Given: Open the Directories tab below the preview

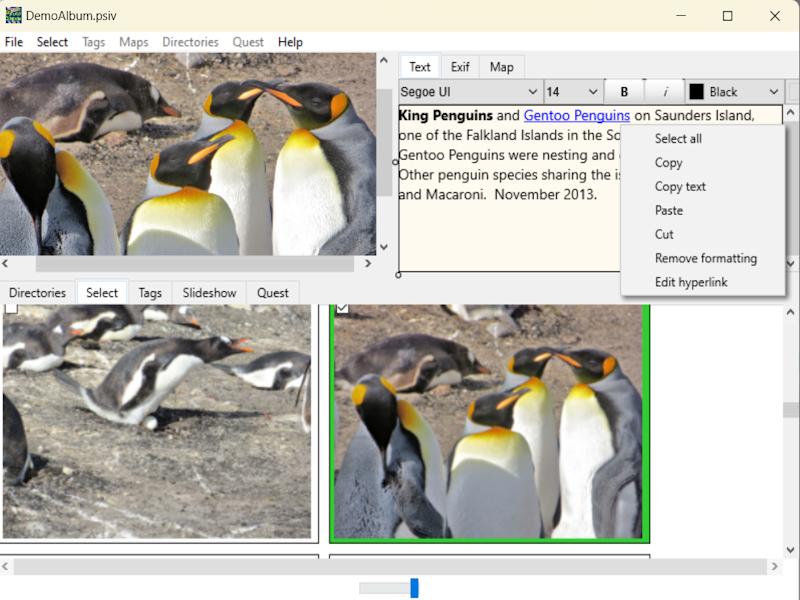Looking at the screenshot, I should [37, 292].
